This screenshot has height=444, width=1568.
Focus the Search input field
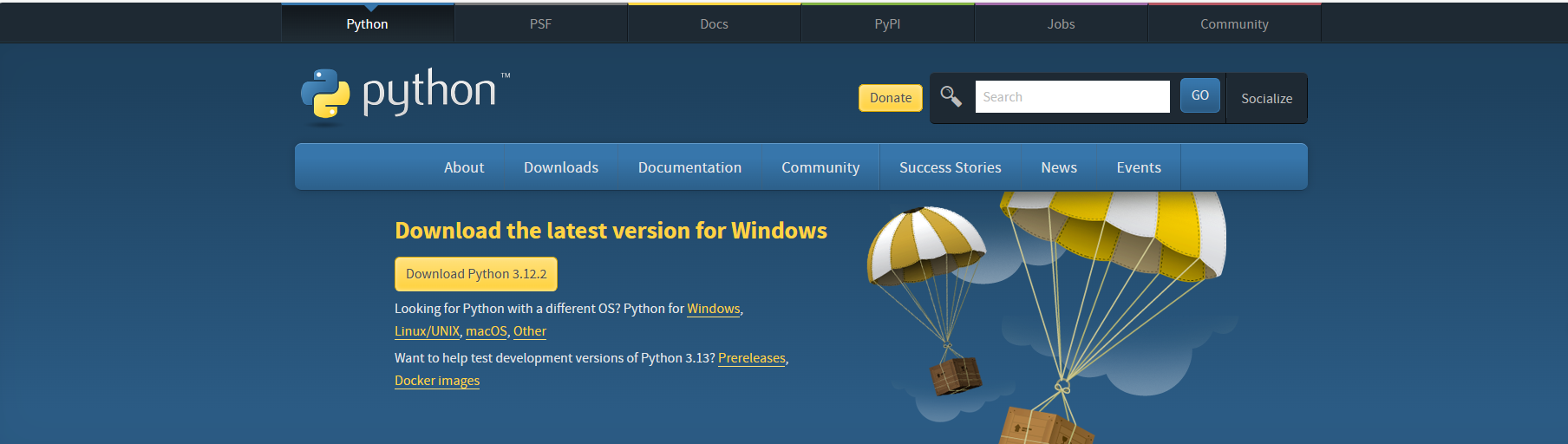coord(1073,96)
